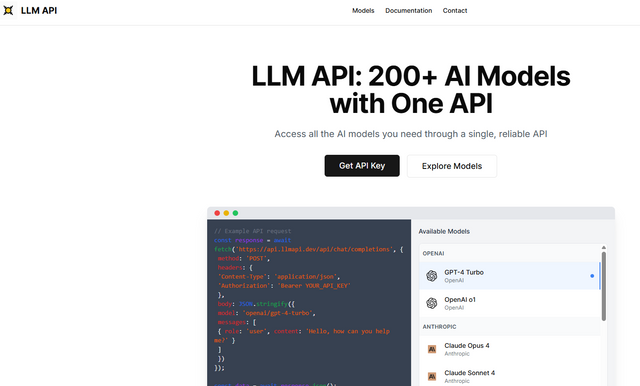This screenshot has height=386, width=640.
Task: Click the OpenAI logo beside GPT-4 Turbo
Action: (x=431, y=276)
